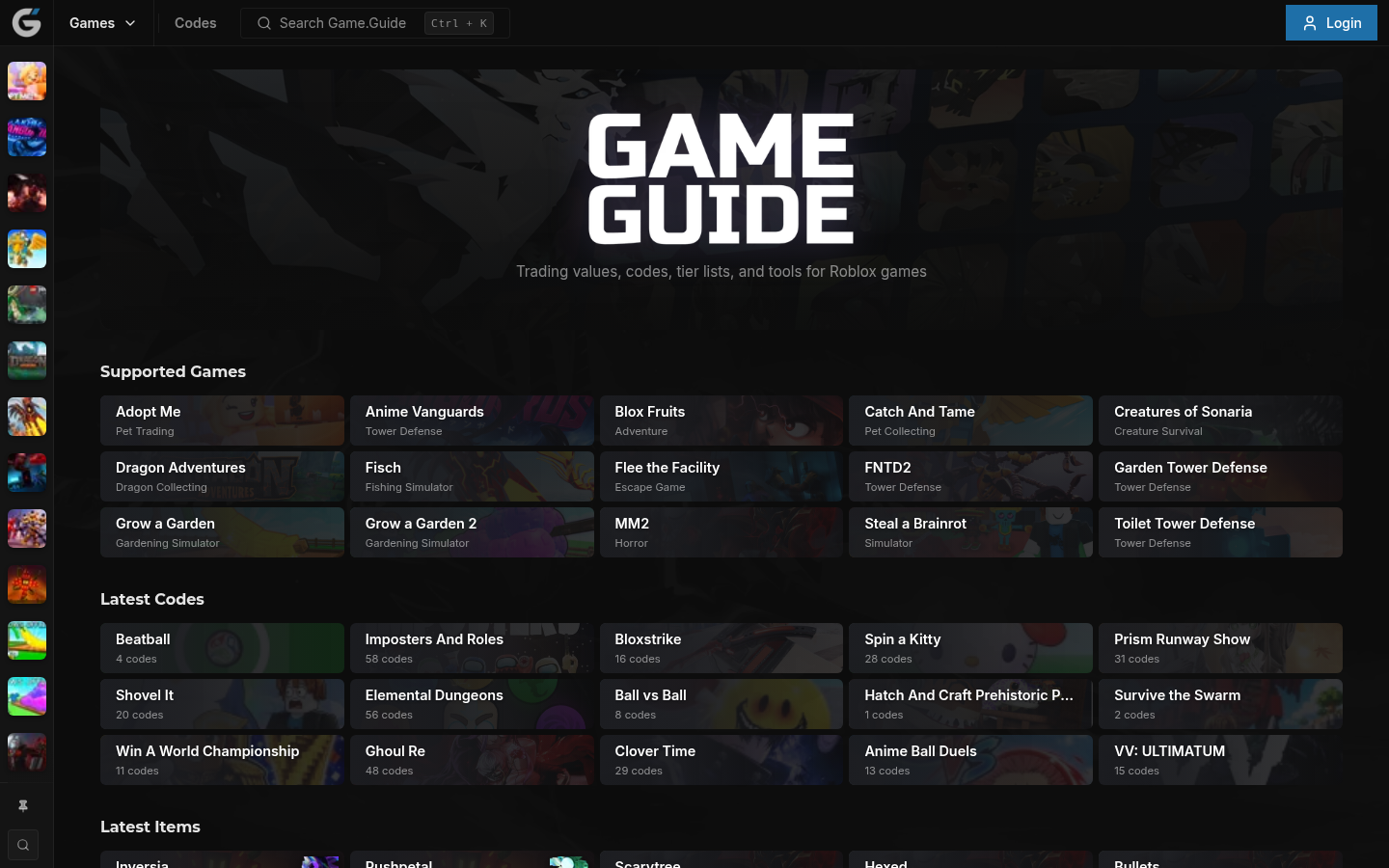The width and height of the screenshot is (1389, 868).
Task: Open Dragon Adventures Dragon Collecting card
Action: point(222,476)
